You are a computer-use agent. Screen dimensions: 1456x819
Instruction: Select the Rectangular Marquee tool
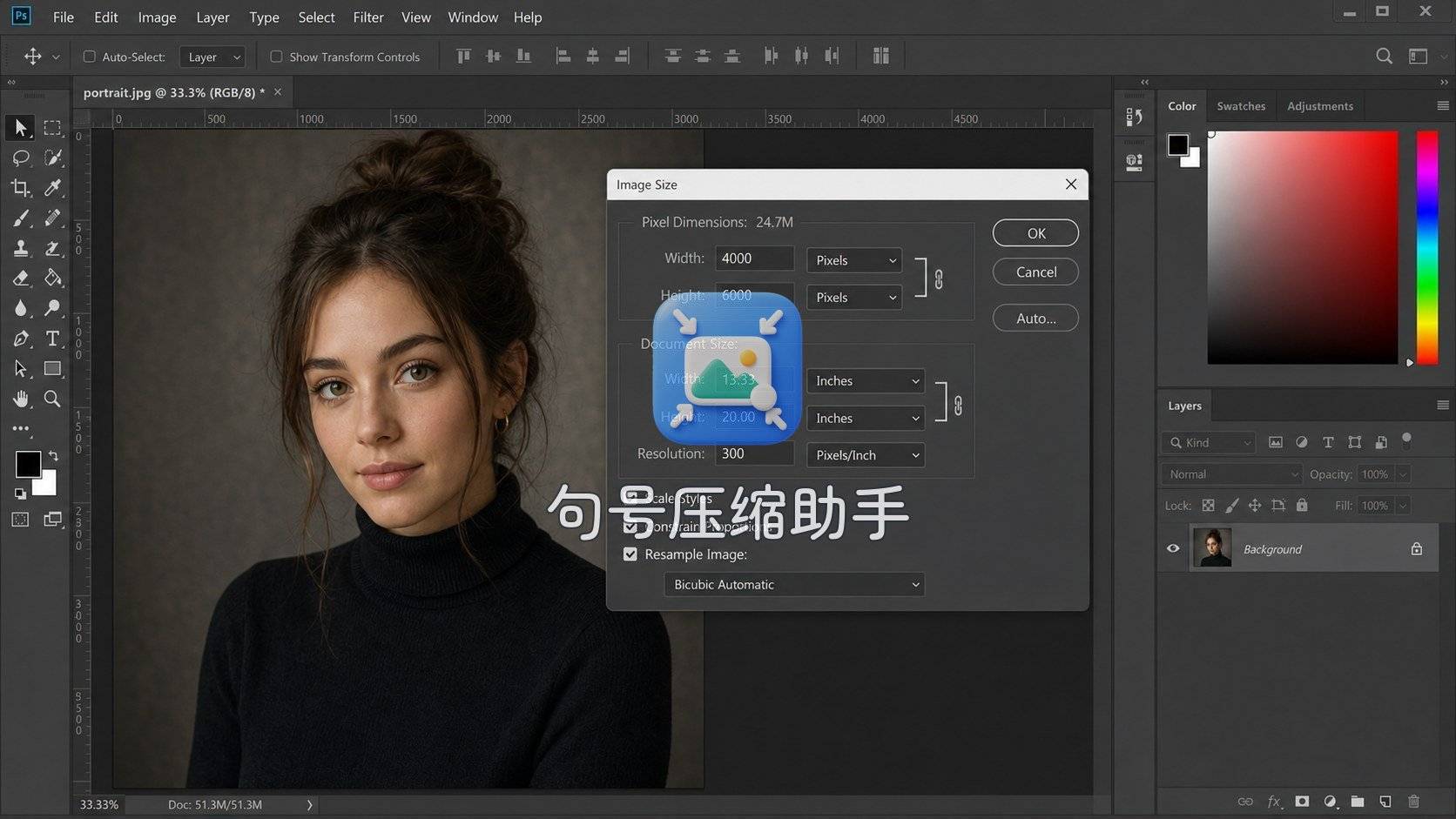(x=52, y=128)
